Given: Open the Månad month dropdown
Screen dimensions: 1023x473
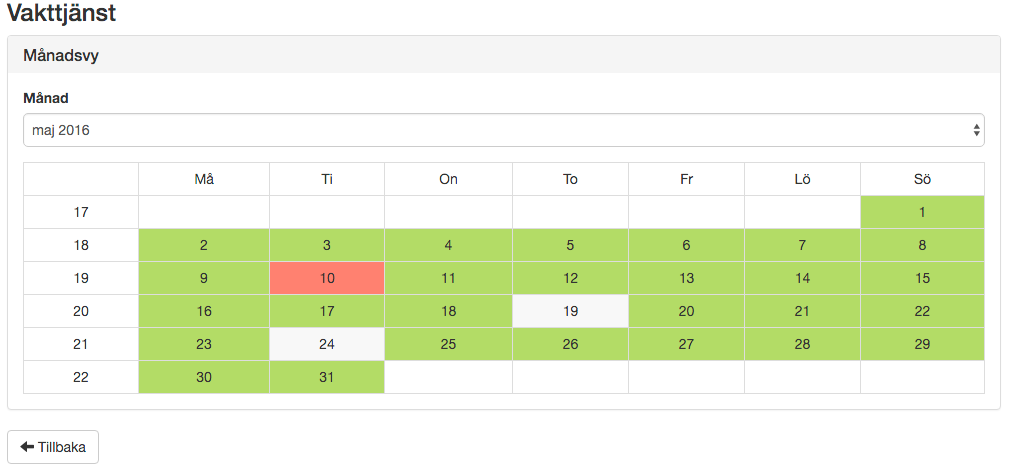Looking at the screenshot, I should point(503,130).
